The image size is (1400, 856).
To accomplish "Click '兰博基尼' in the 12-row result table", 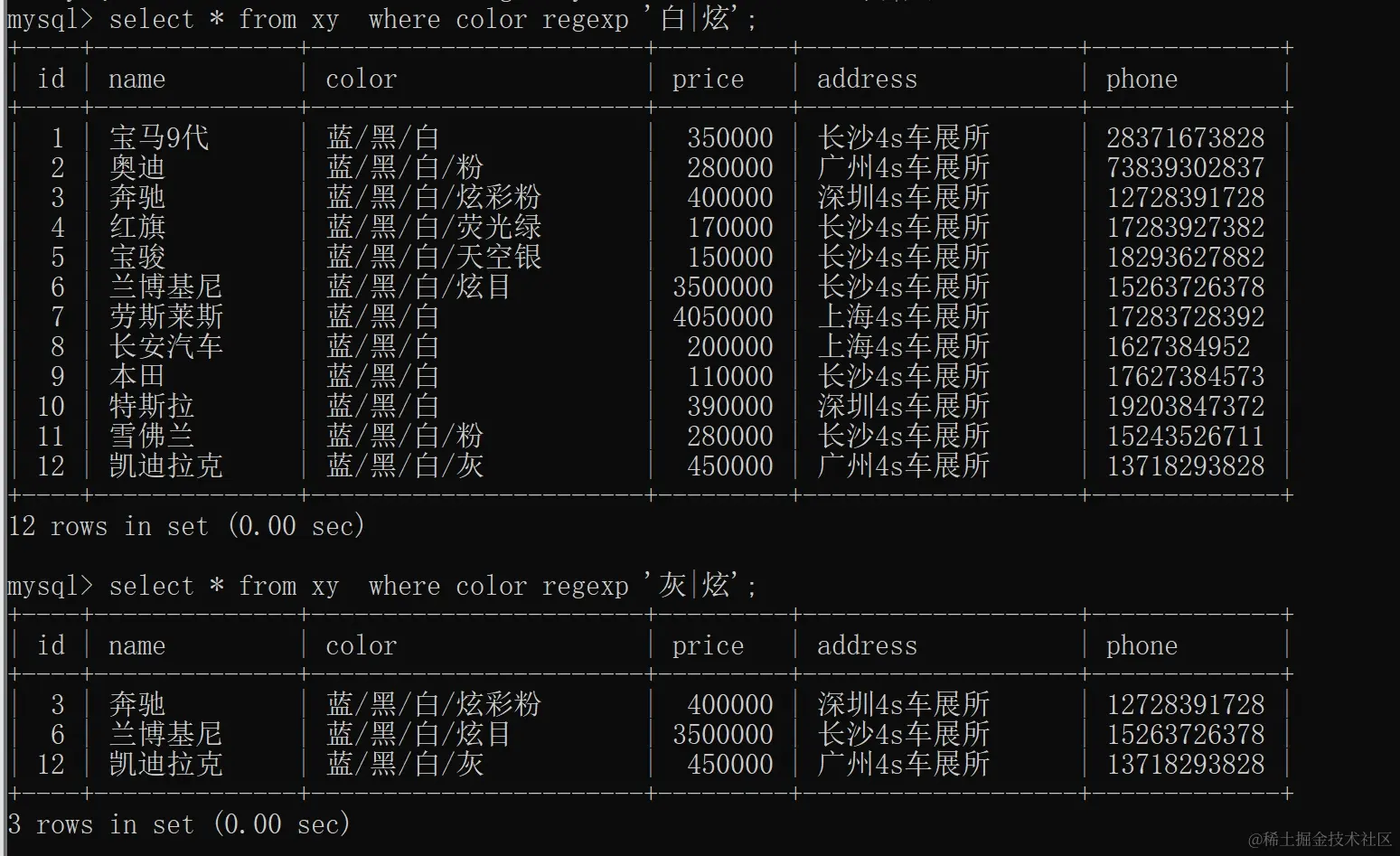I will 166,287.
